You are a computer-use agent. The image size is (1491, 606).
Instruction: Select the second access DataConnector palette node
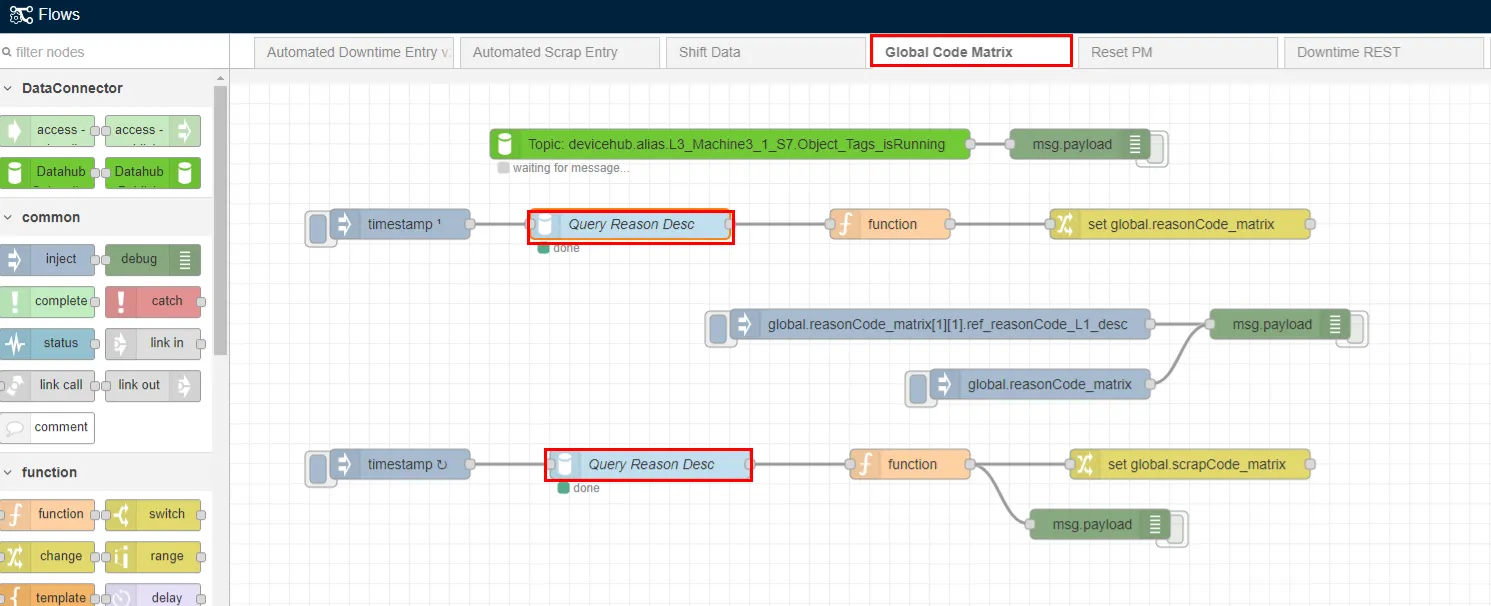click(152, 130)
